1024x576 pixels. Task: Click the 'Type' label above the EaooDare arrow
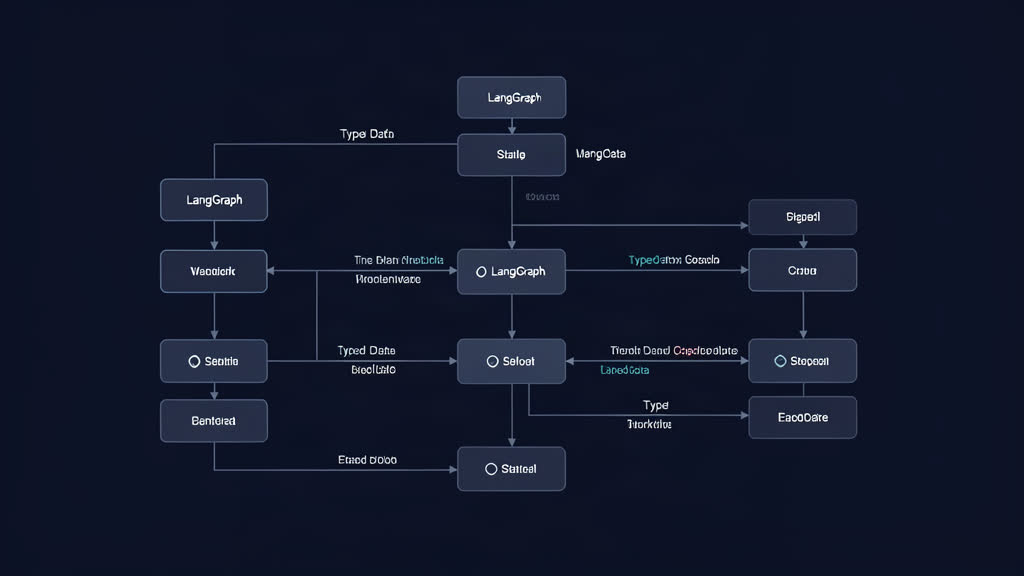tap(656, 405)
